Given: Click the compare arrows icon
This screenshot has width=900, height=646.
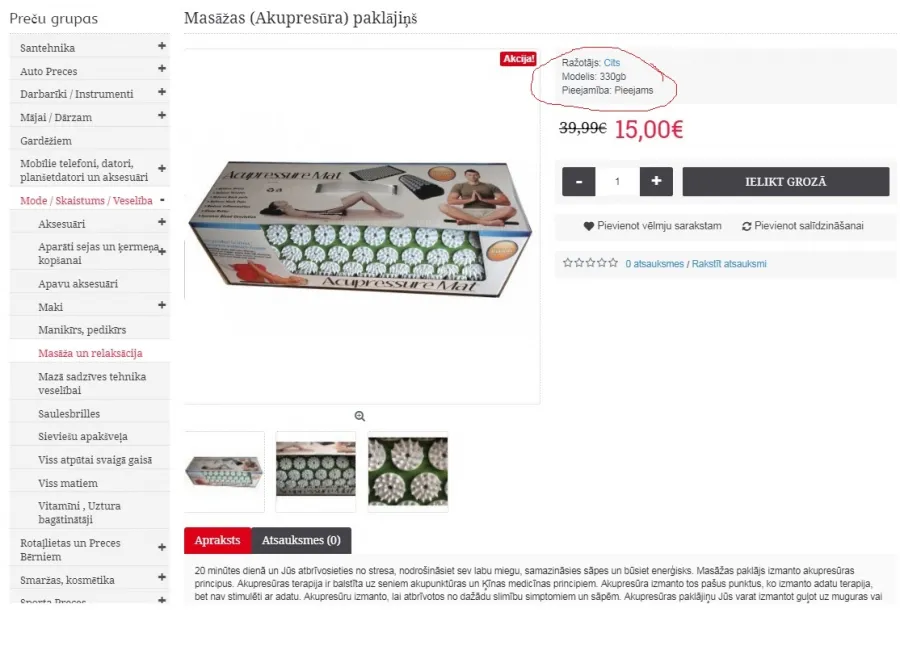Looking at the screenshot, I should pyautogui.click(x=746, y=226).
